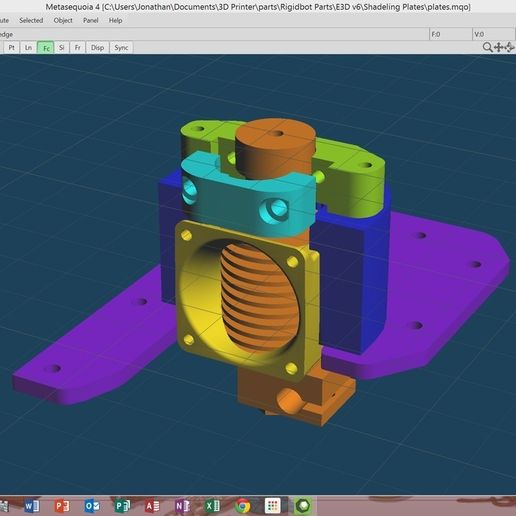Open OneNote from the taskbar
Image resolution: width=516 pixels, height=516 pixels.
pyautogui.click(x=182, y=506)
